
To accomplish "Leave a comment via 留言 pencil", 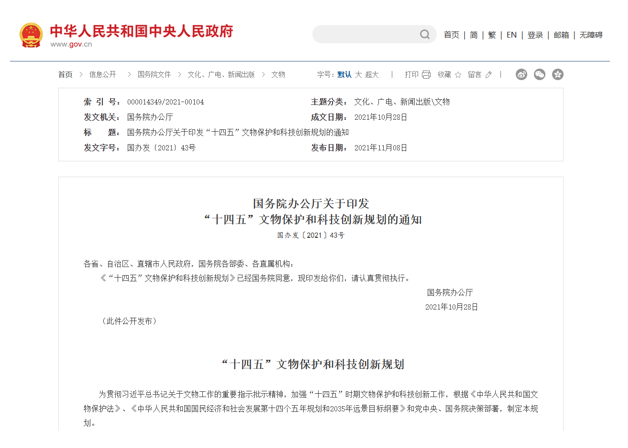I will [x=479, y=74].
